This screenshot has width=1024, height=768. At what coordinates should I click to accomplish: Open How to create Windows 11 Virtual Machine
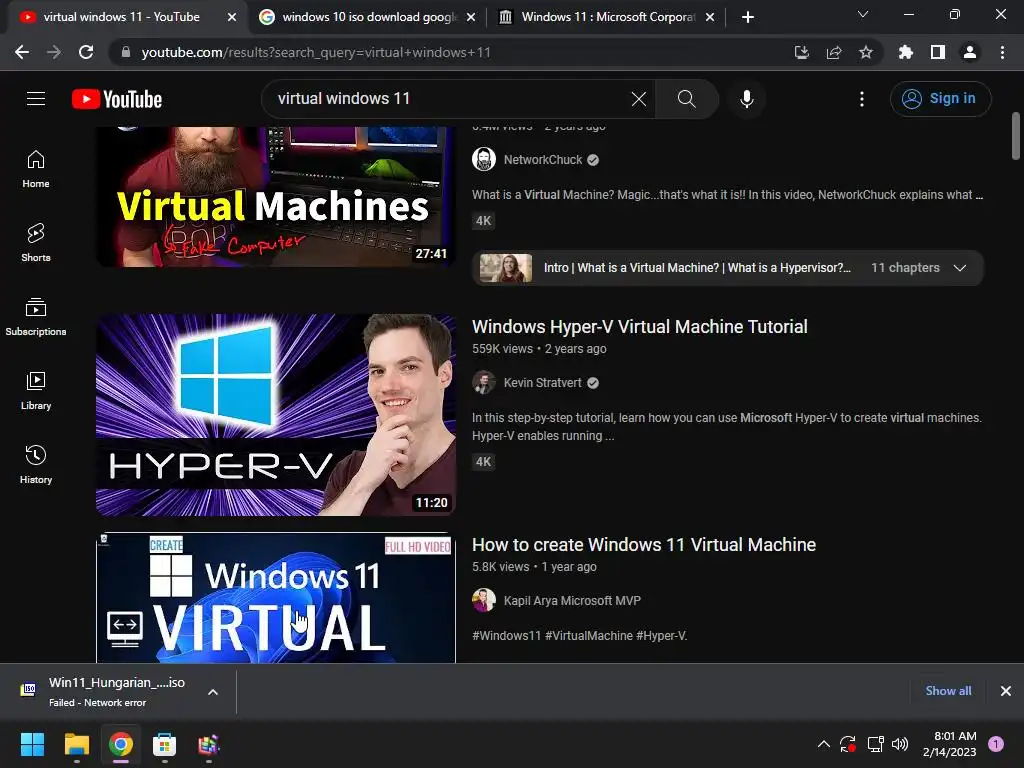point(644,545)
